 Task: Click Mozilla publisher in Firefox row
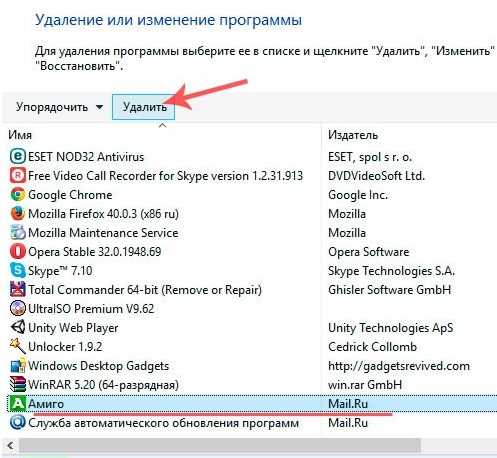(347, 214)
